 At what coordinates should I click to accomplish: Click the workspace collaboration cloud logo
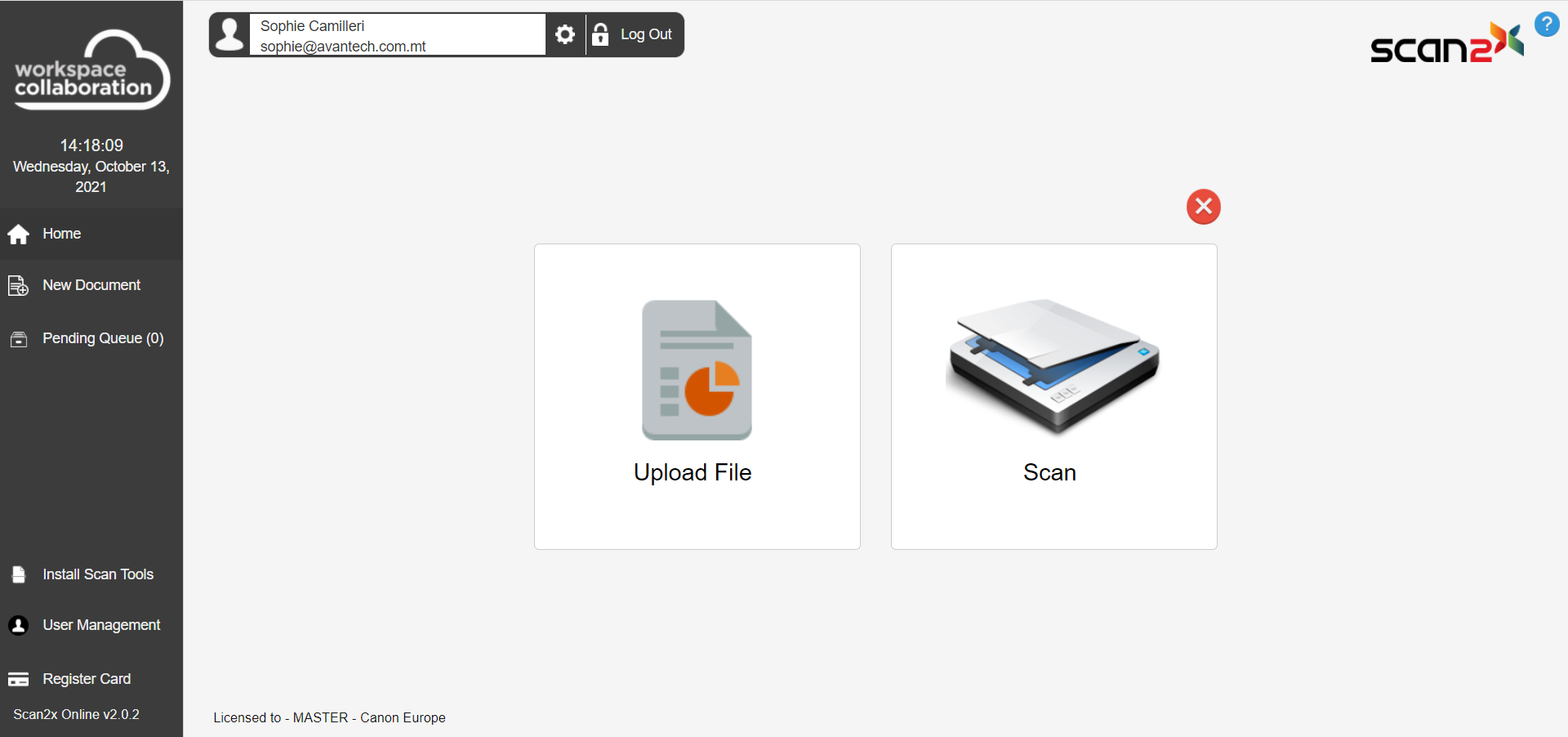(91, 71)
